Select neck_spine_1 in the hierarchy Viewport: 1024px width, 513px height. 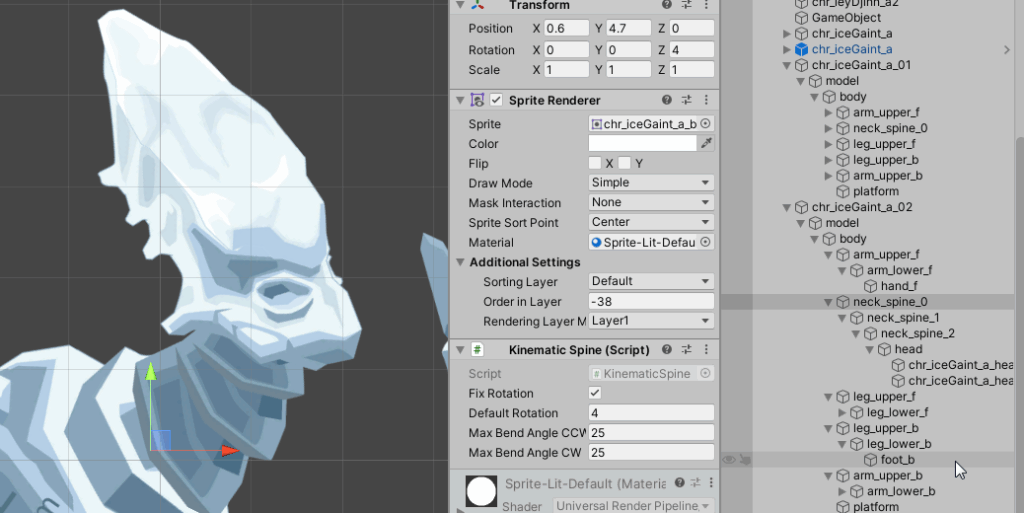(x=902, y=318)
